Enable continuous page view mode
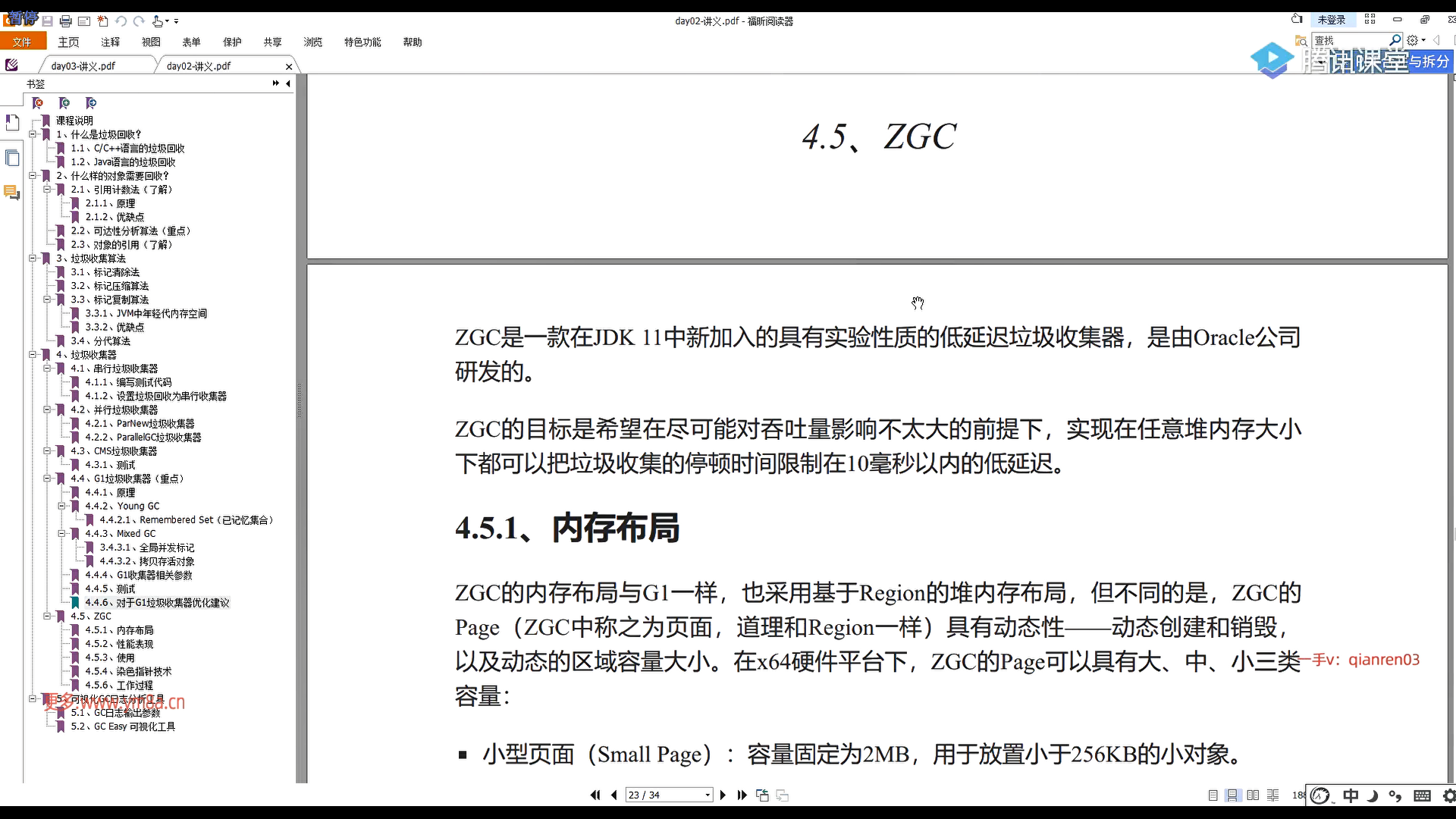Screen dimensions: 1456x819 coord(1232,795)
